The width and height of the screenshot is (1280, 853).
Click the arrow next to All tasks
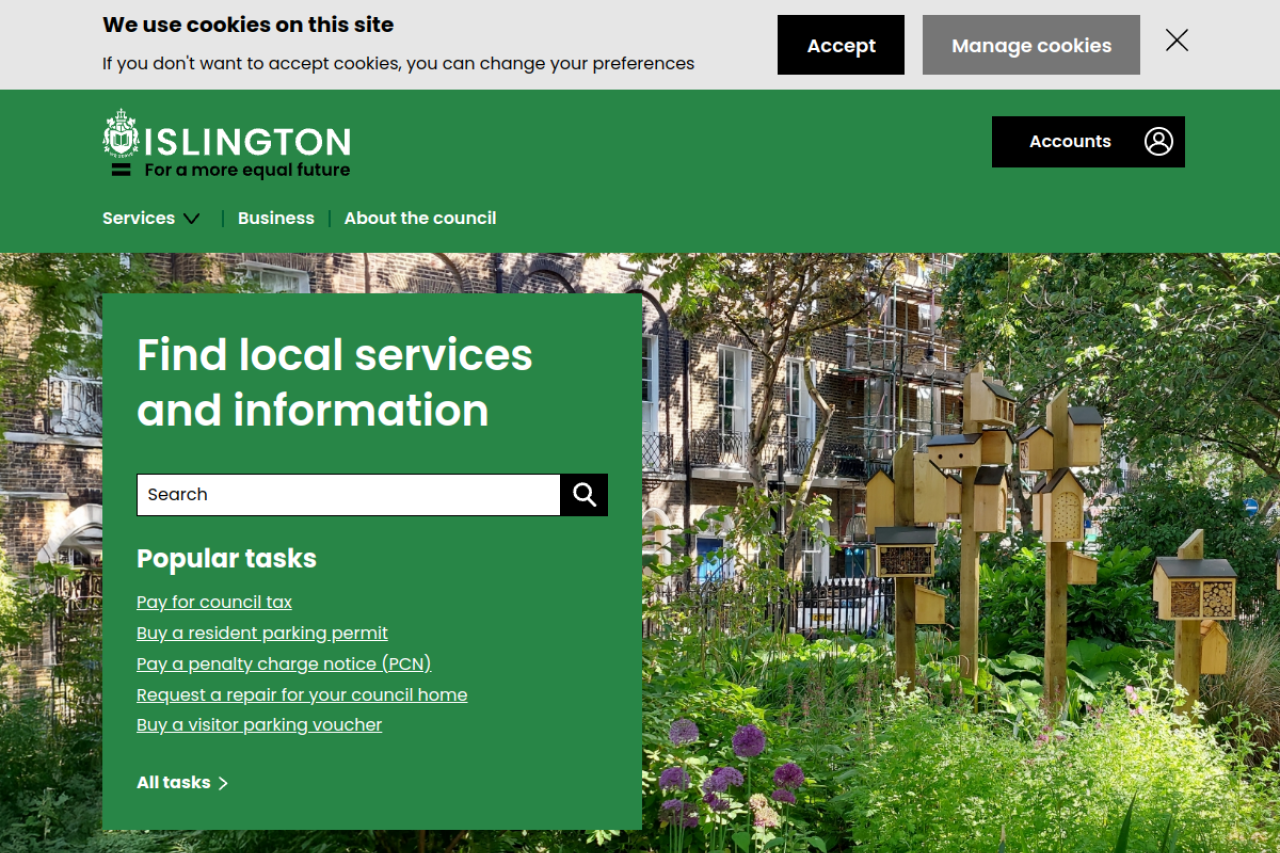223,783
